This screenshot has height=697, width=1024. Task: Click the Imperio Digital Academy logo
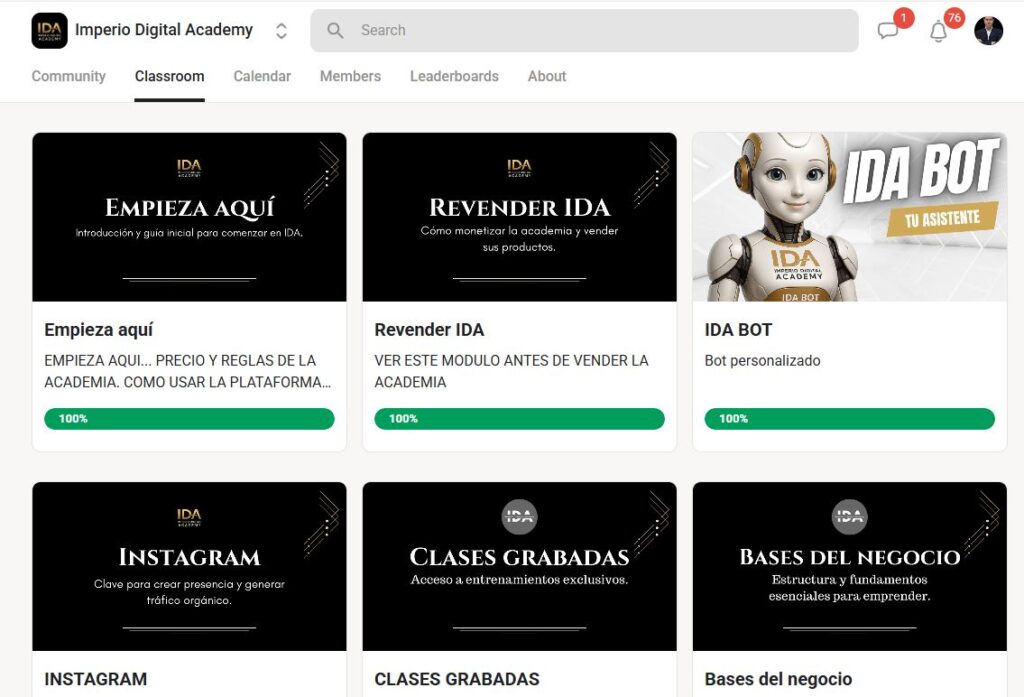[49, 31]
